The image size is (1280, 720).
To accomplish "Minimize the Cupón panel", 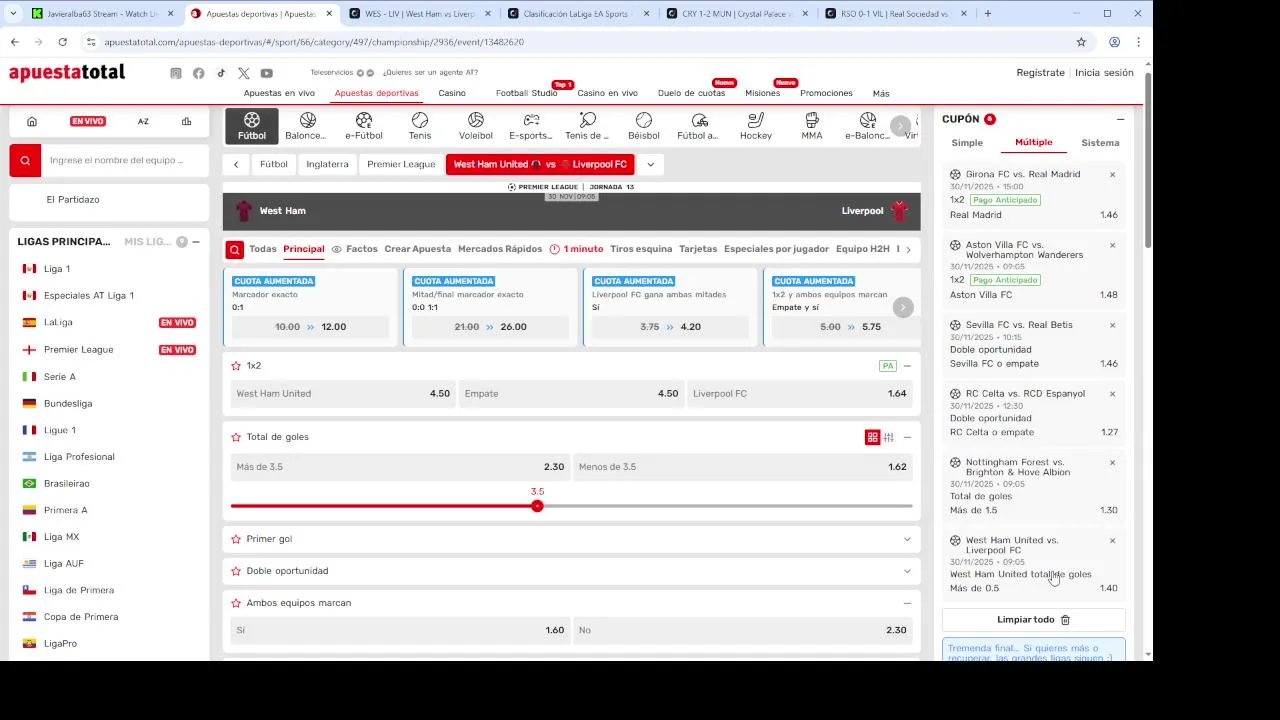I will click(x=1120, y=119).
